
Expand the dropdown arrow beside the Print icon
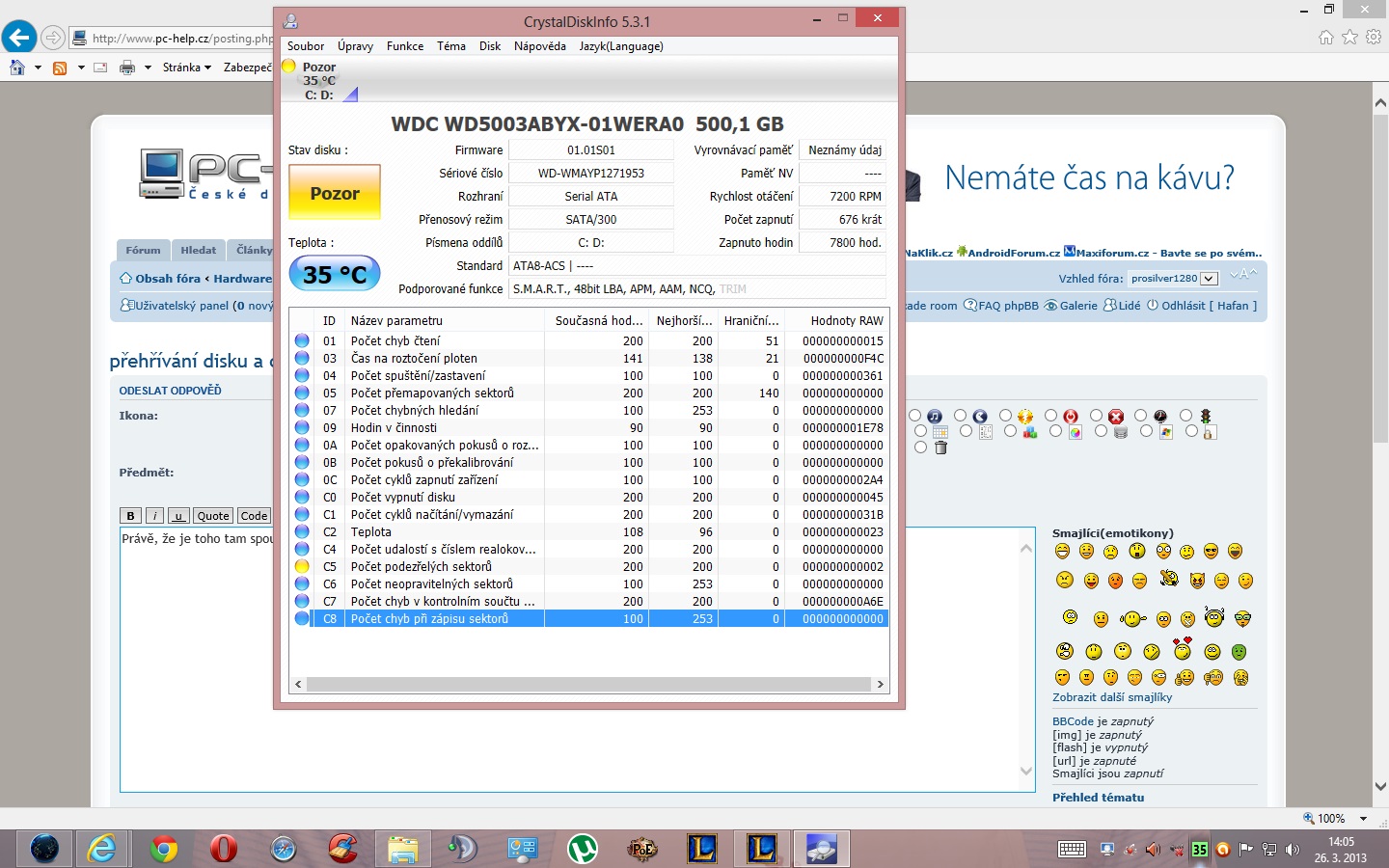click(148, 68)
